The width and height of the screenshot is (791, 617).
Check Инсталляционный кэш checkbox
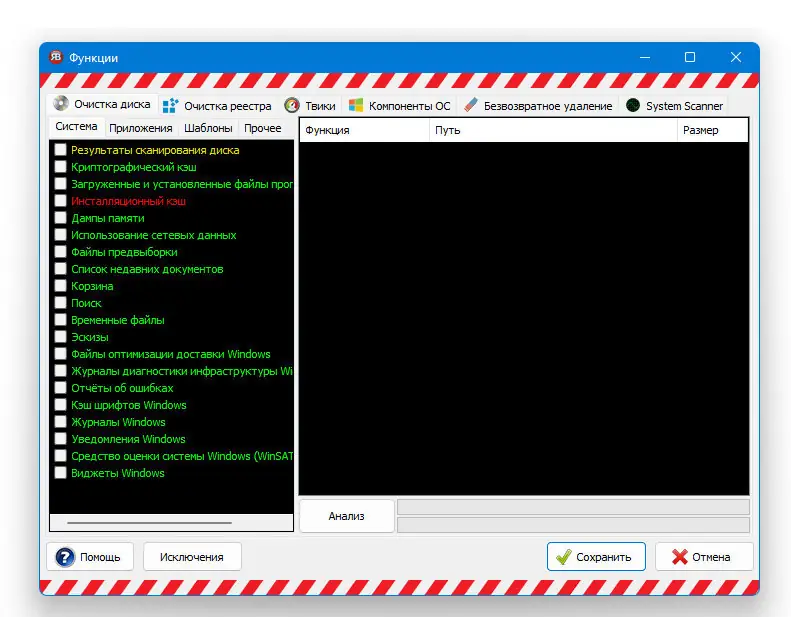click(x=61, y=200)
